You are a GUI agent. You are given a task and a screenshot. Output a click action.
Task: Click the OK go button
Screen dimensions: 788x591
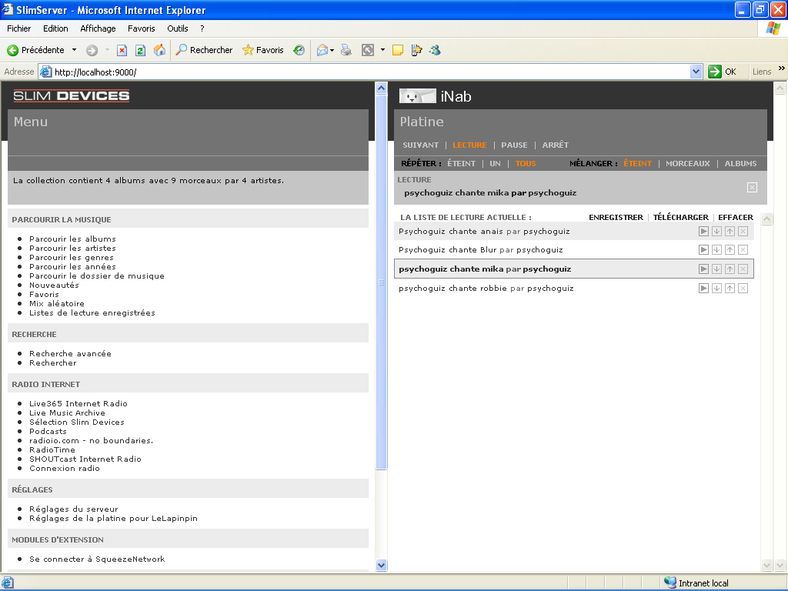coord(722,72)
